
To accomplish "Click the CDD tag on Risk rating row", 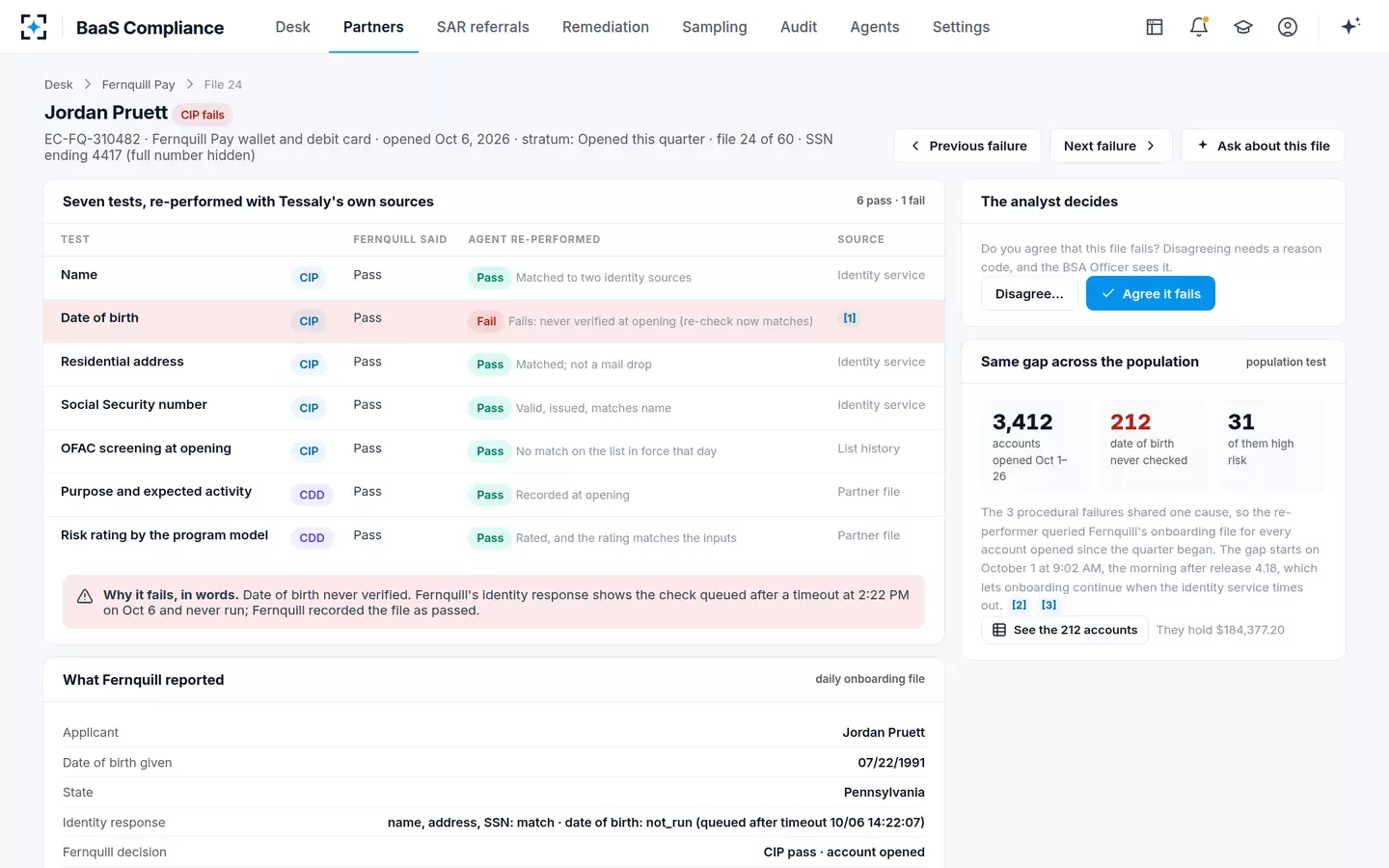I will (312, 538).
